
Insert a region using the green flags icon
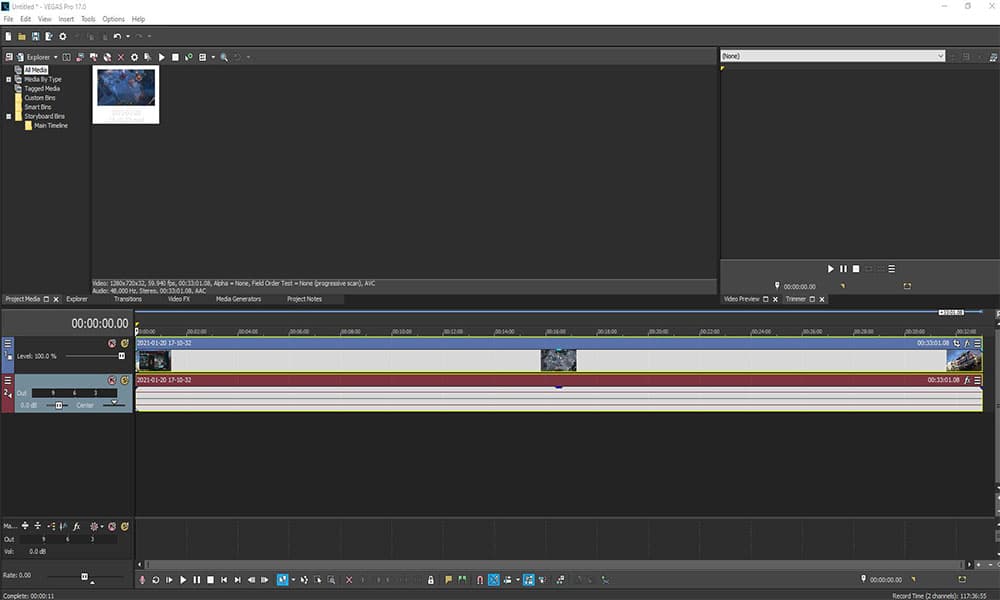462,580
